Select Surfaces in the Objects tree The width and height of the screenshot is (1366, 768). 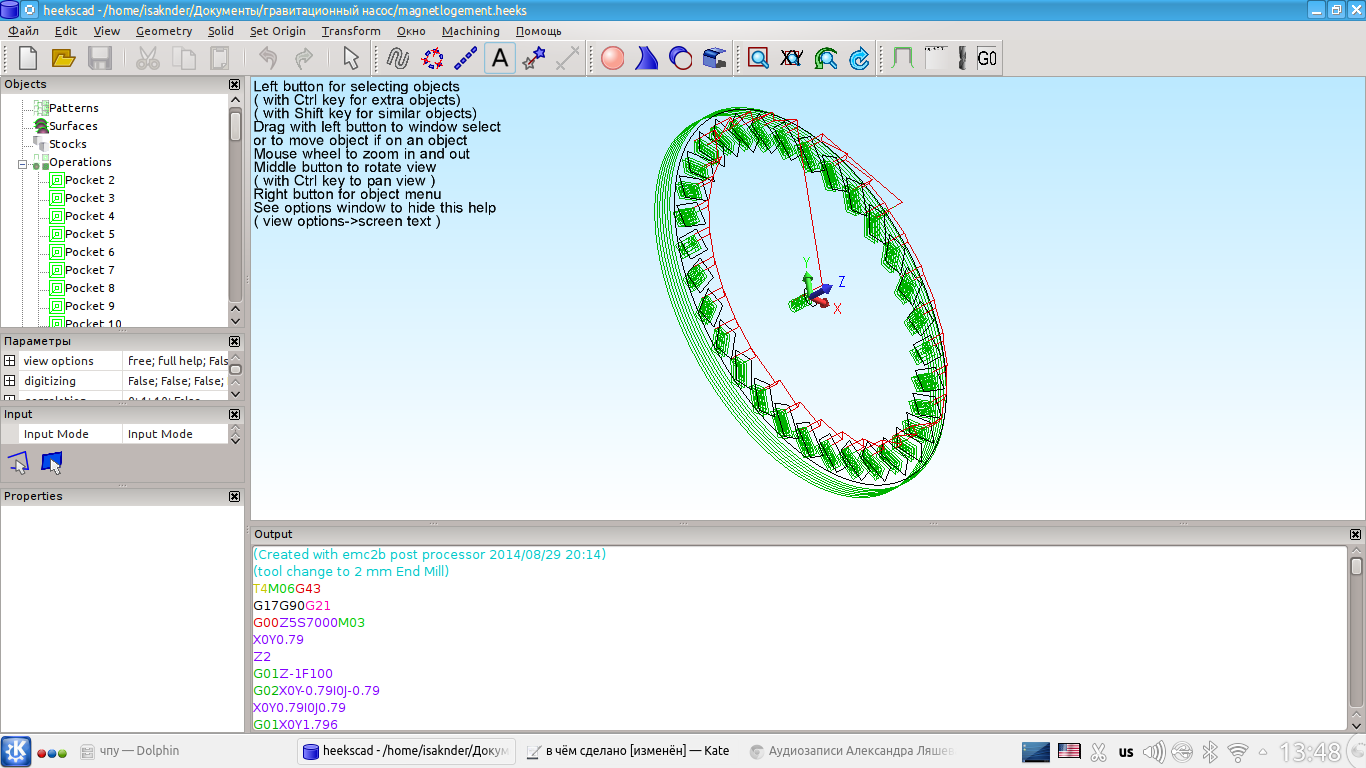pyautogui.click(x=74, y=126)
